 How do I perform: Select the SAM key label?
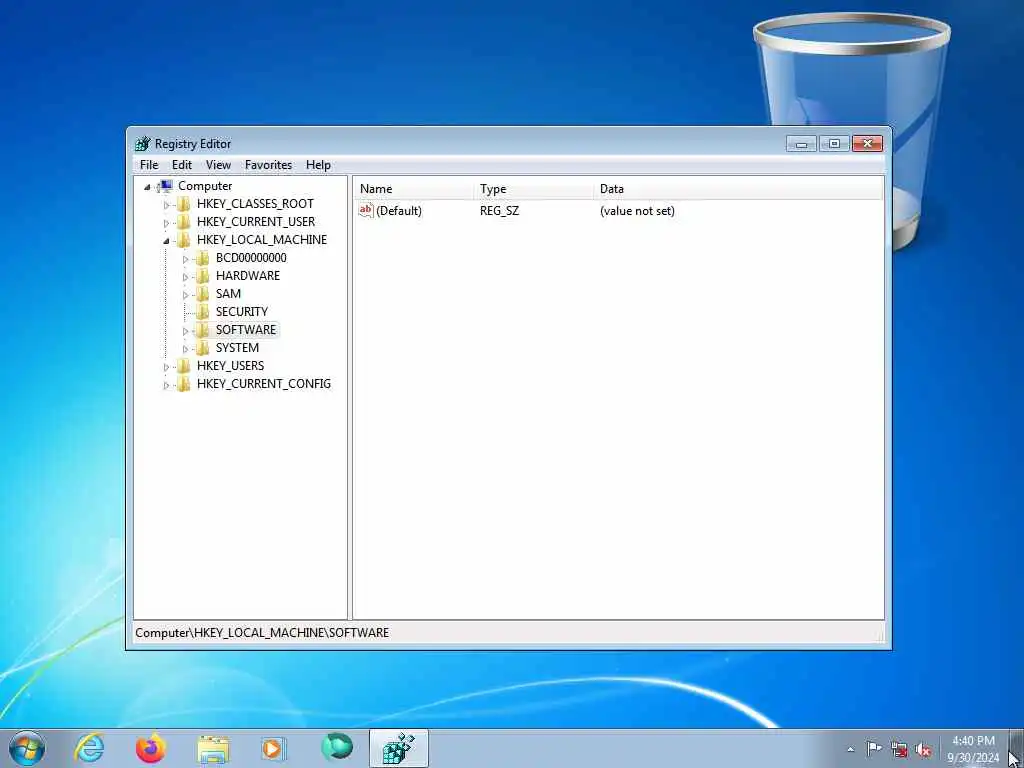pyautogui.click(x=229, y=294)
